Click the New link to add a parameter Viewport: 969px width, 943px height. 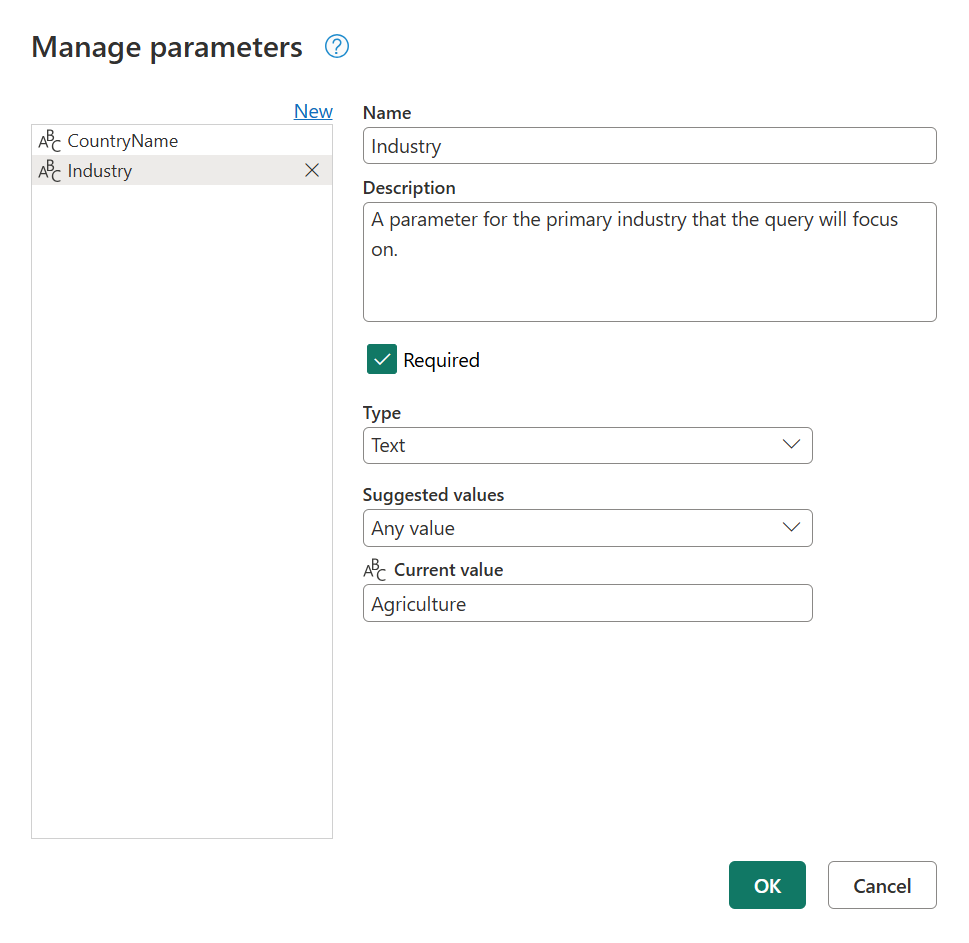click(313, 111)
